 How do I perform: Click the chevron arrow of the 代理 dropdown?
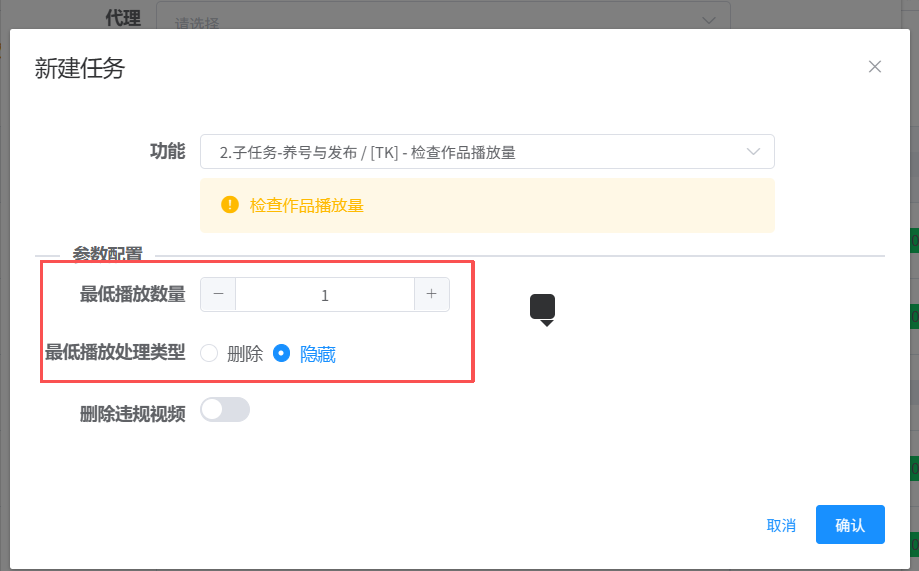pos(709,20)
